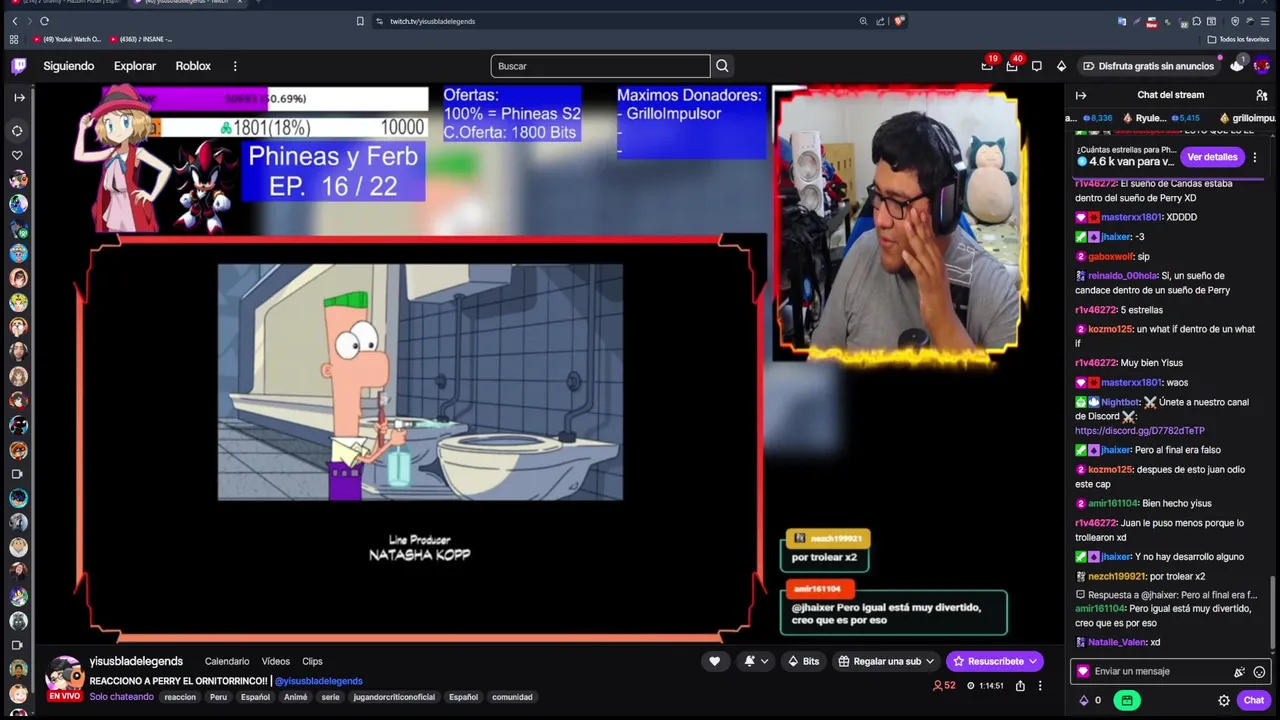Open the Bits gem icon in top bar
This screenshot has height=720, width=1280.
[x=1061, y=66]
